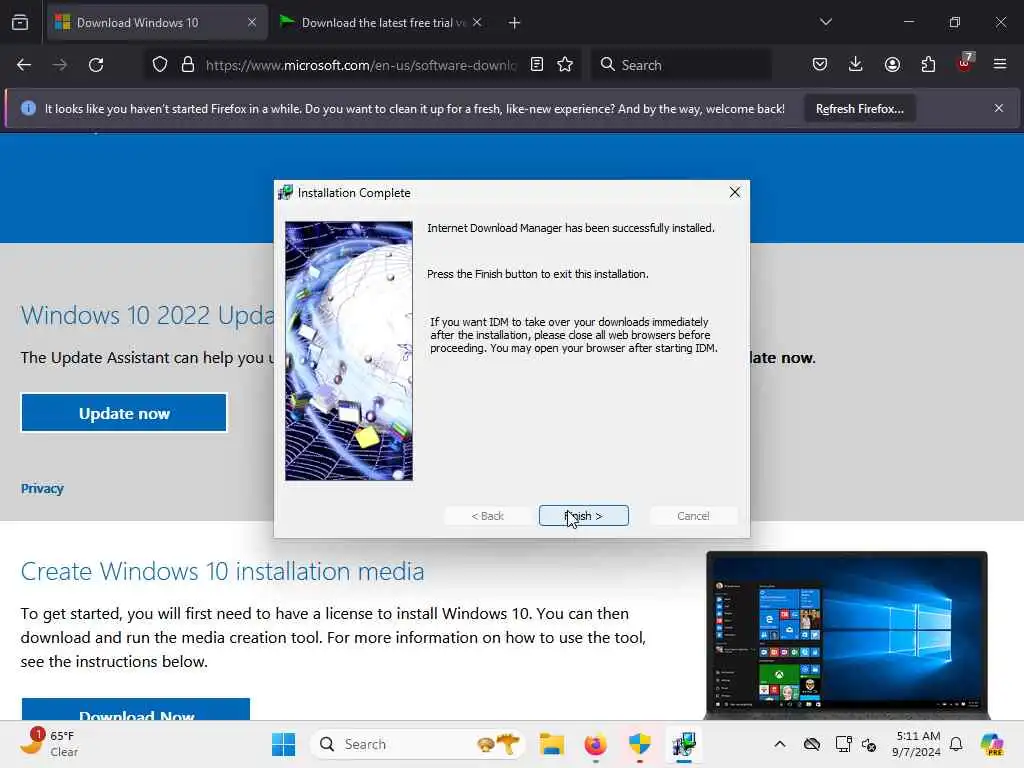Close the Download Windows 10 tab

tap(251, 22)
